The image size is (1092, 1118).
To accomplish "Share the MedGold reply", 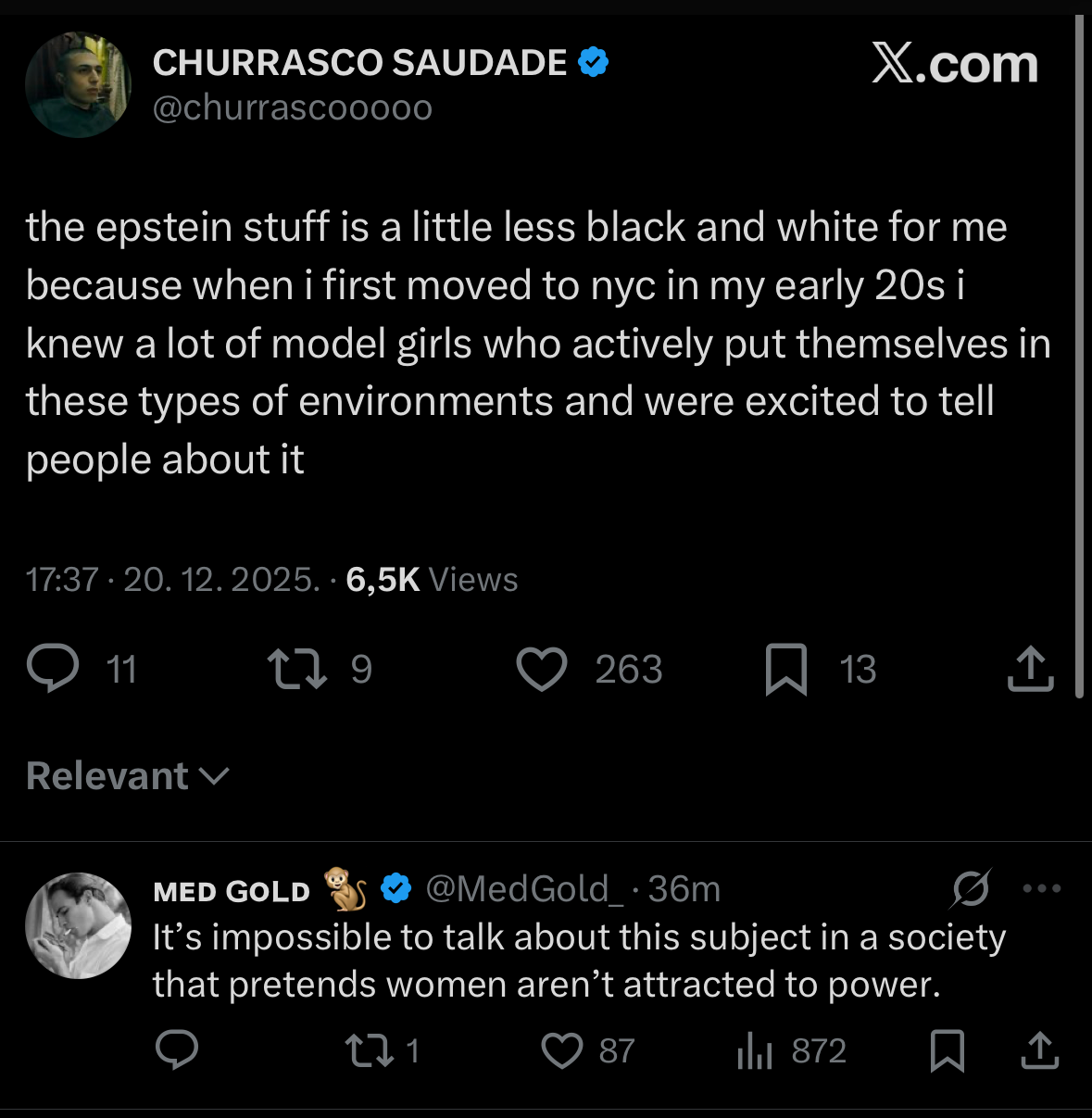I will pos(1039,1050).
